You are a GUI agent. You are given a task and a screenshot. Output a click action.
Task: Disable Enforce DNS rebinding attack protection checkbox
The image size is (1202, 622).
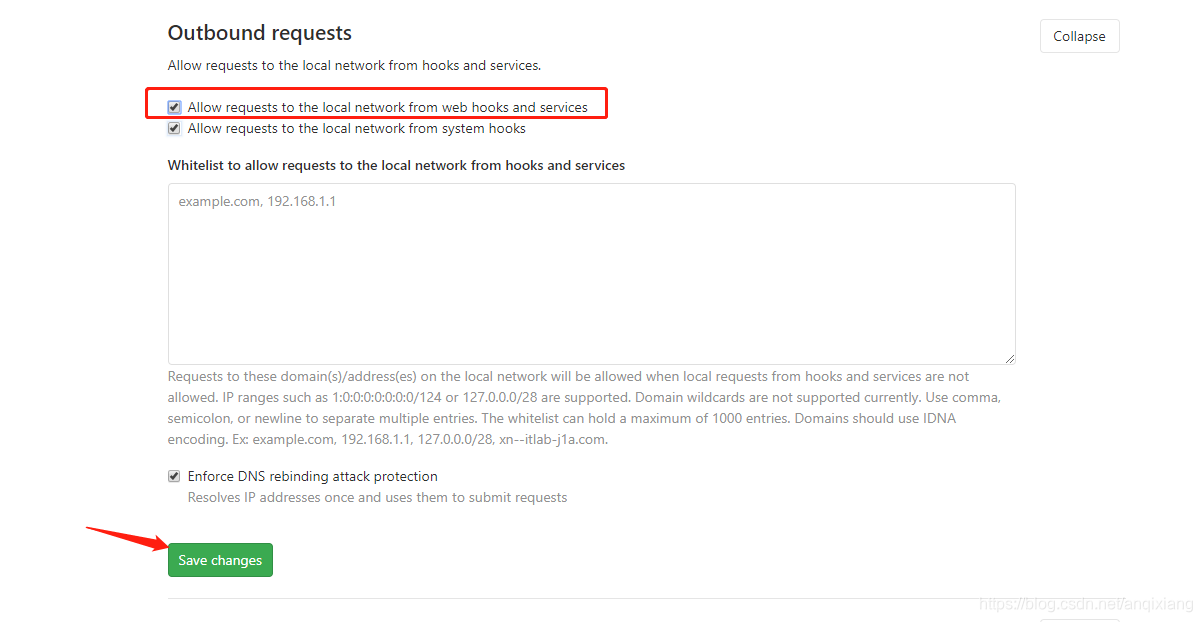pyautogui.click(x=174, y=476)
